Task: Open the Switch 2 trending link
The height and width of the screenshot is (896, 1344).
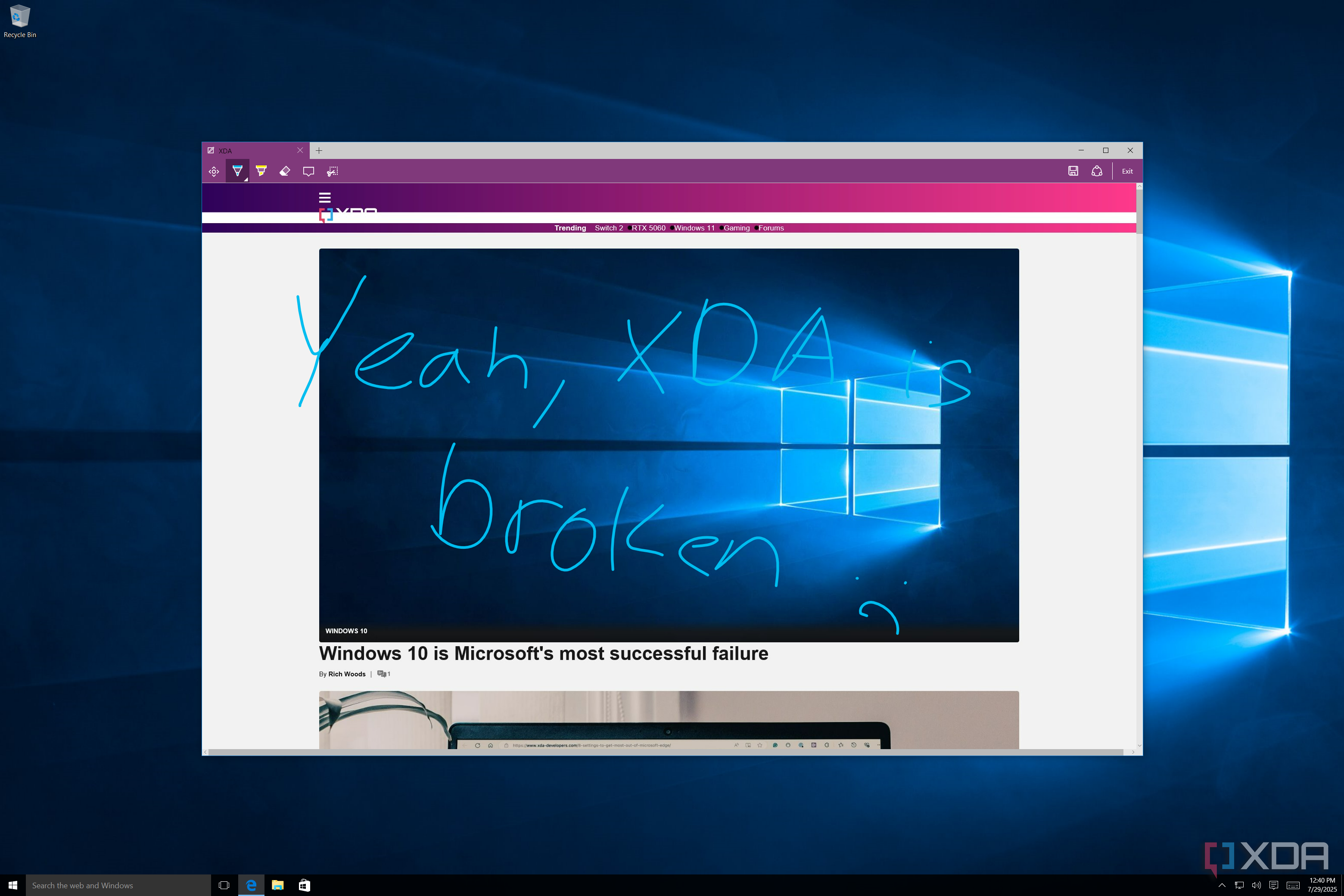Action: click(x=609, y=228)
